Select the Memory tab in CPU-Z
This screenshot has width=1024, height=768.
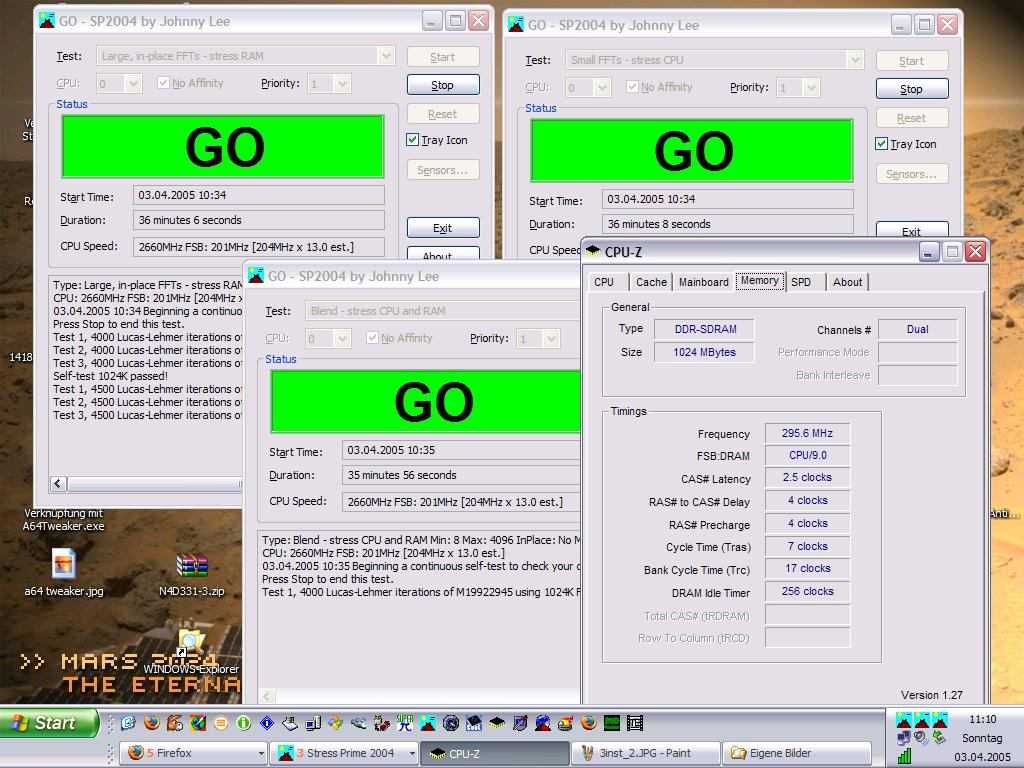[x=760, y=281]
